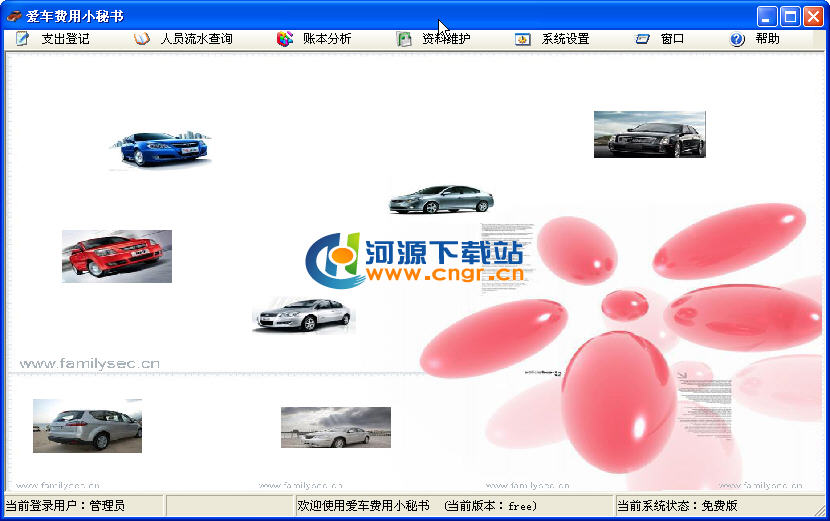Select the black sedan thumbnail
This screenshot has width=830, height=521.
[x=649, y=134]
